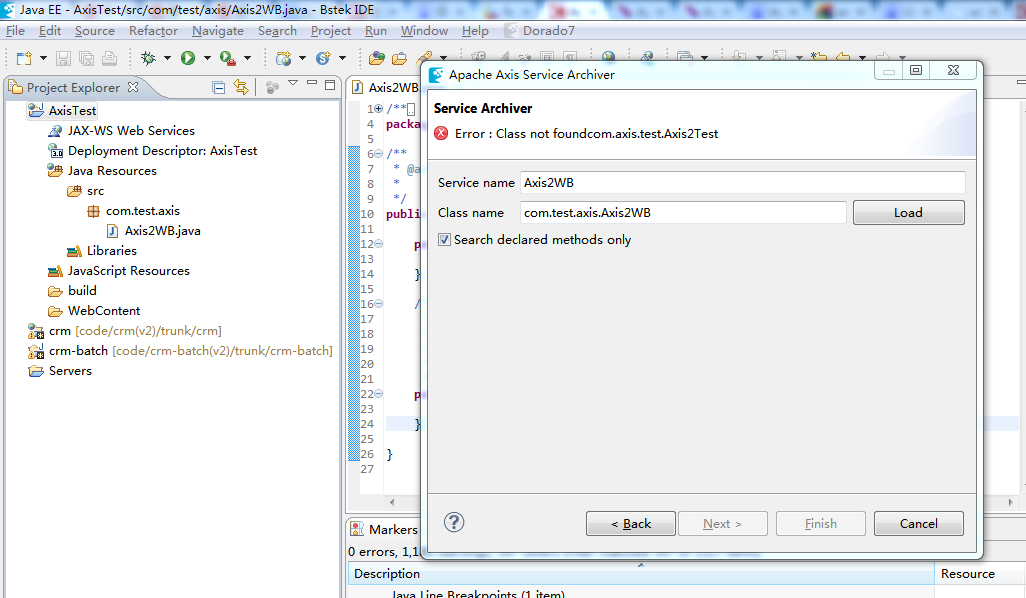This screenshot has height=598, width=1026.
Task: Click the Run External Tools icon
Action: click(227, 58)
